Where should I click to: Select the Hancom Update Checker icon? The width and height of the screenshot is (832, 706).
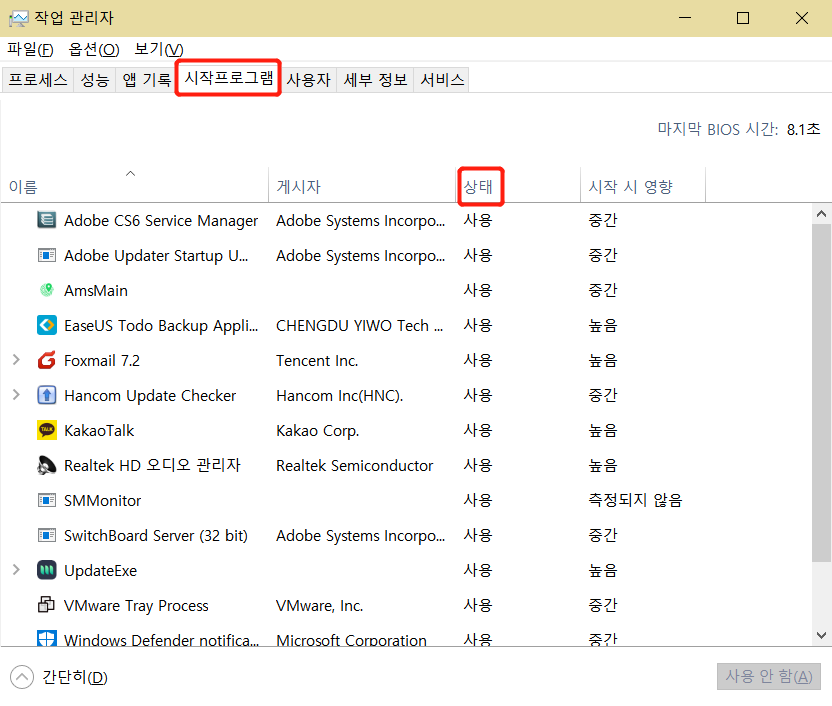point(46,396)
